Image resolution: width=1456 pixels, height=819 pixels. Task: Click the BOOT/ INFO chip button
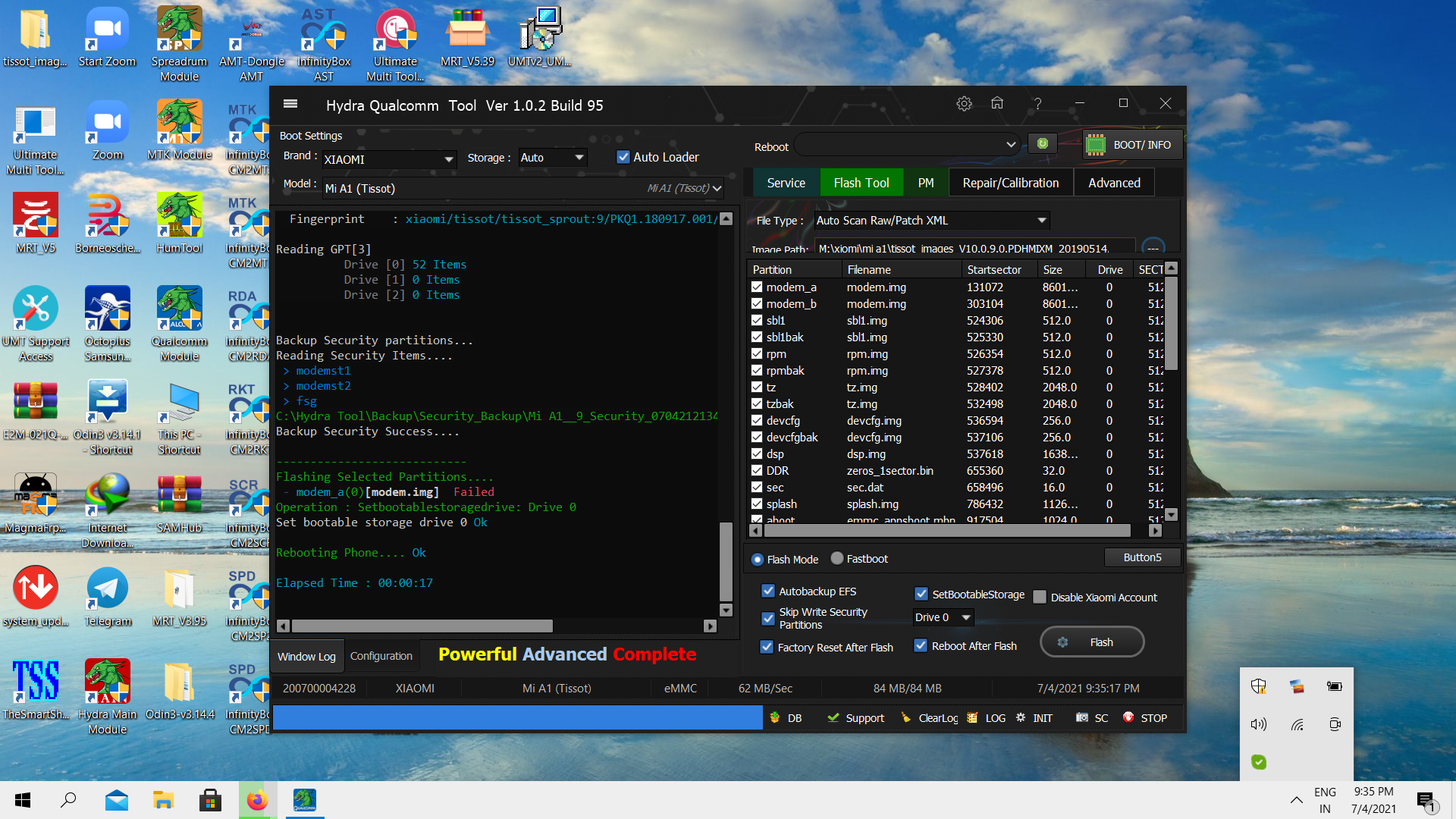1132,144
